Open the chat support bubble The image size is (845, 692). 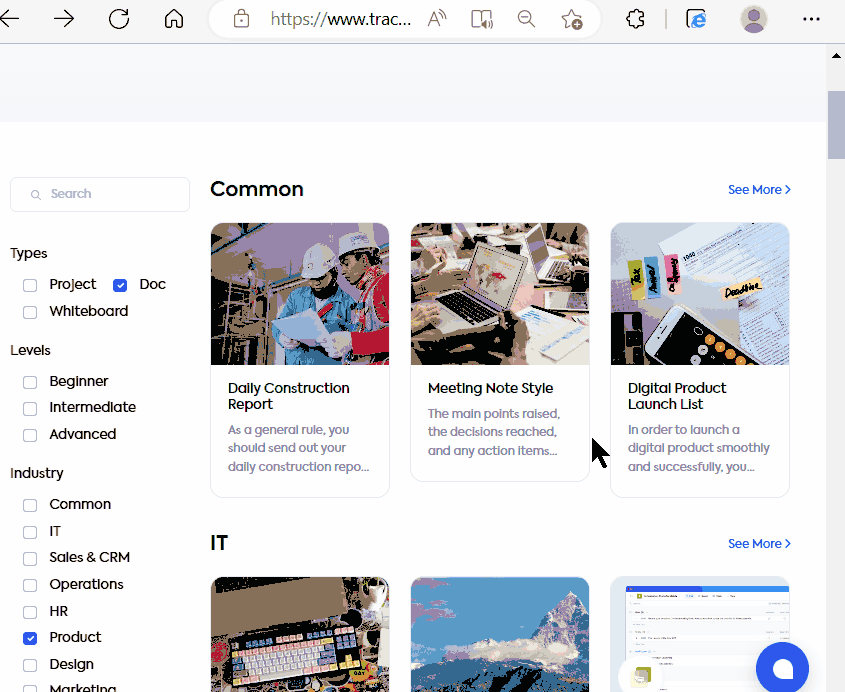[x=782, y=667]
